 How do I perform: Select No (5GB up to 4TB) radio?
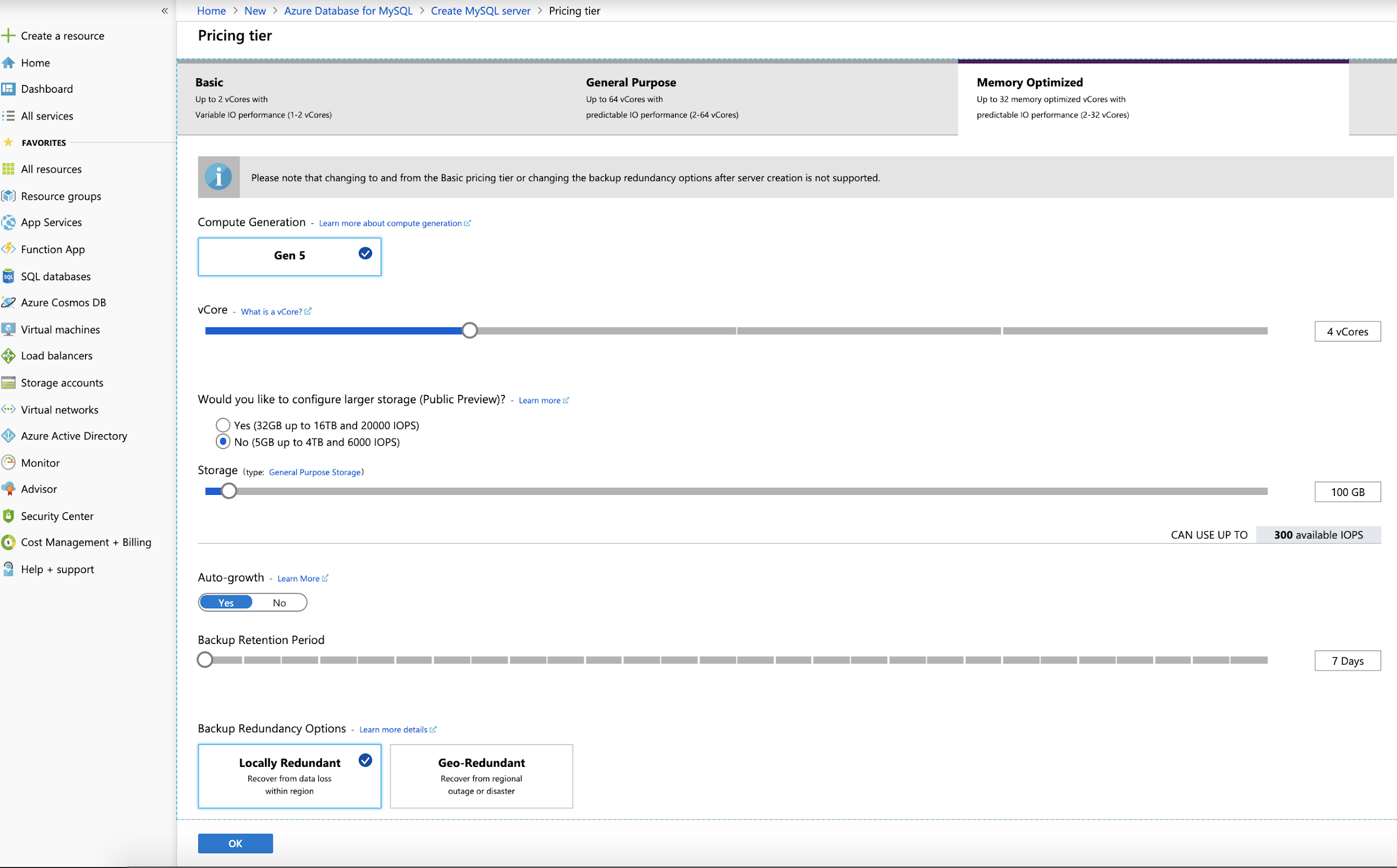[x=223, y=442]
